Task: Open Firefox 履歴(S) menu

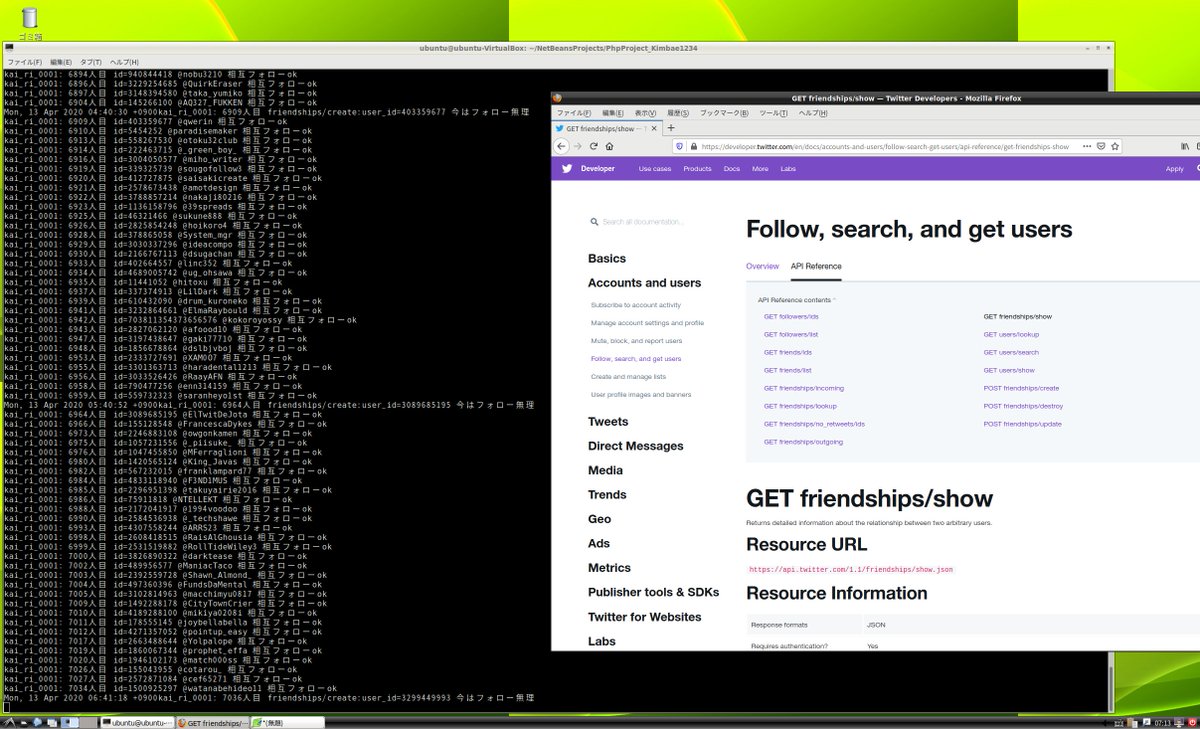Action: [x=678, y=113]
